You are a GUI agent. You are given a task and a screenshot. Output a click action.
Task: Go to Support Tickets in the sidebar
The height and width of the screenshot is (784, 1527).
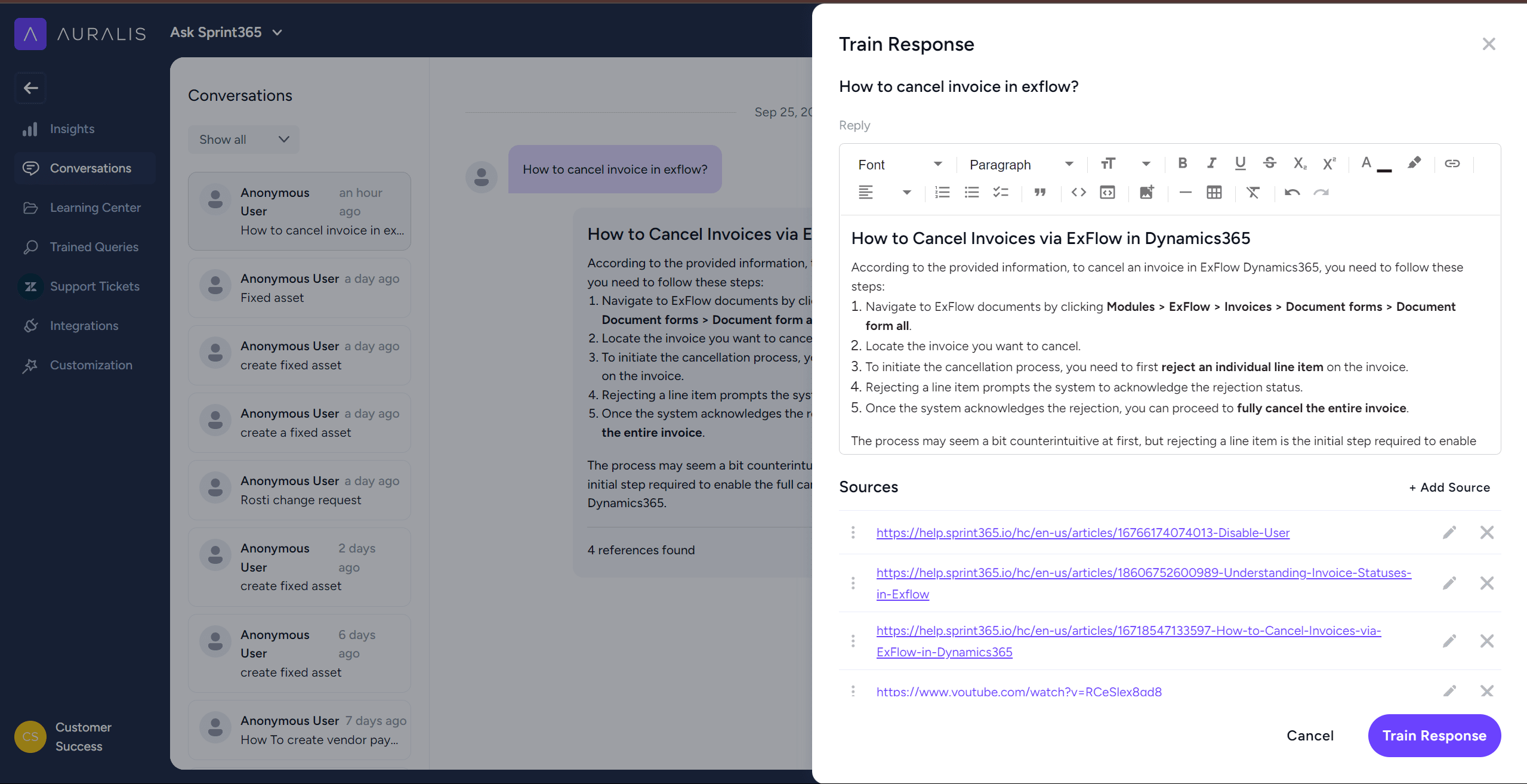(x=94, y=286)
